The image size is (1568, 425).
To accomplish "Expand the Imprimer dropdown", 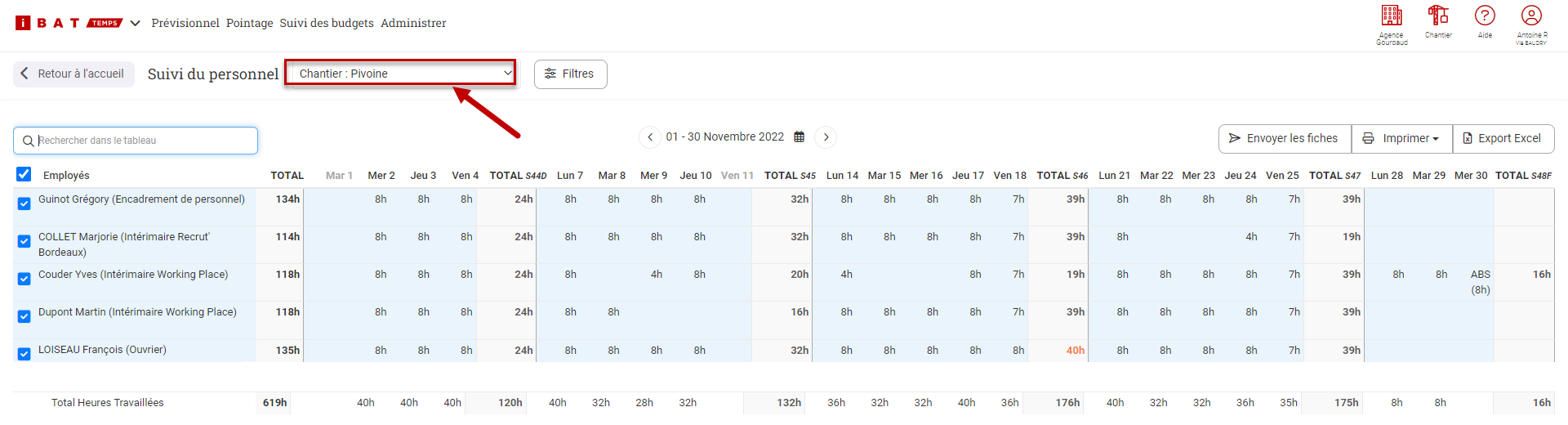I will [1402, 139].
